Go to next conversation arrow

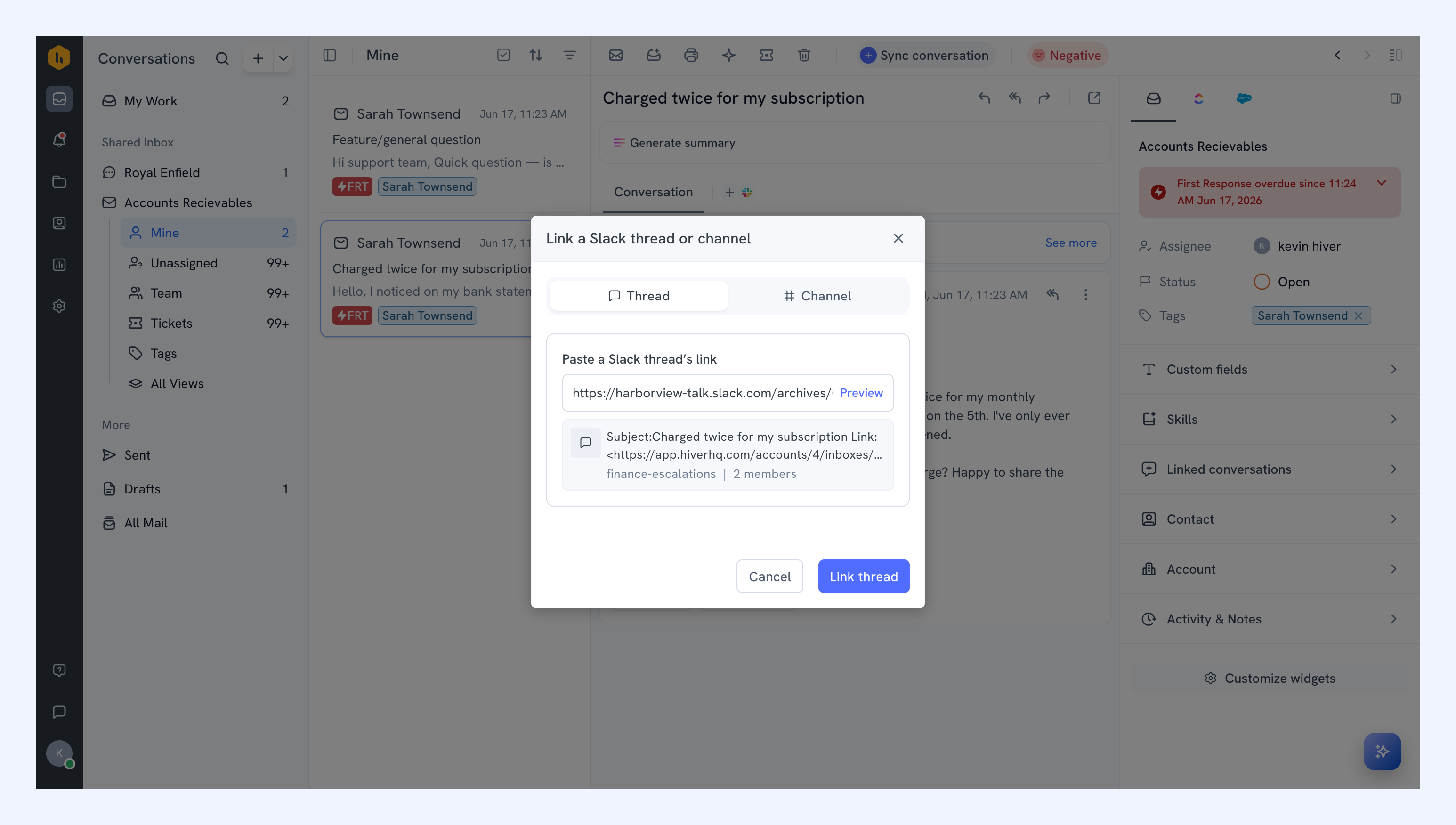[x=1367, y=55]
